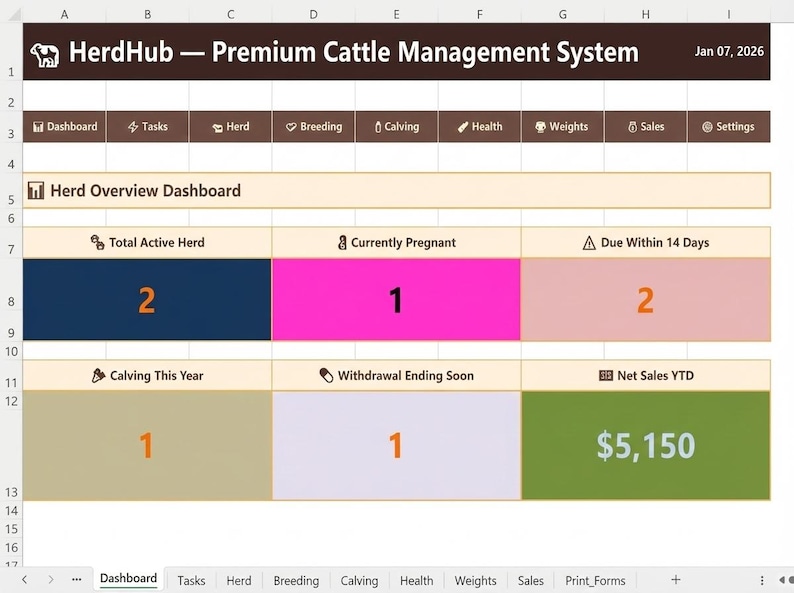The width and height of the screenshot is (794, 593).
Task: Select the lavender Withdrawal Ending Soon value cell
Action: tap(396, 446)
